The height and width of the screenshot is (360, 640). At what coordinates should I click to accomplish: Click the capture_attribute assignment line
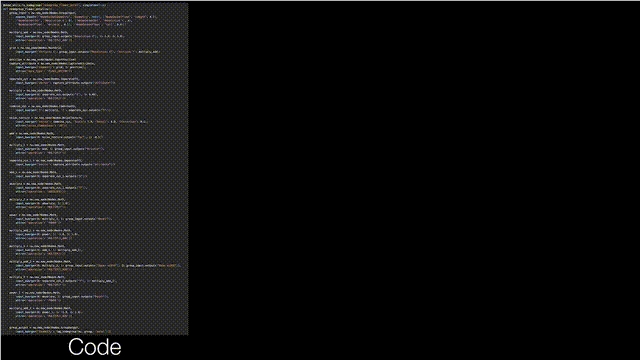pos(52,63)
